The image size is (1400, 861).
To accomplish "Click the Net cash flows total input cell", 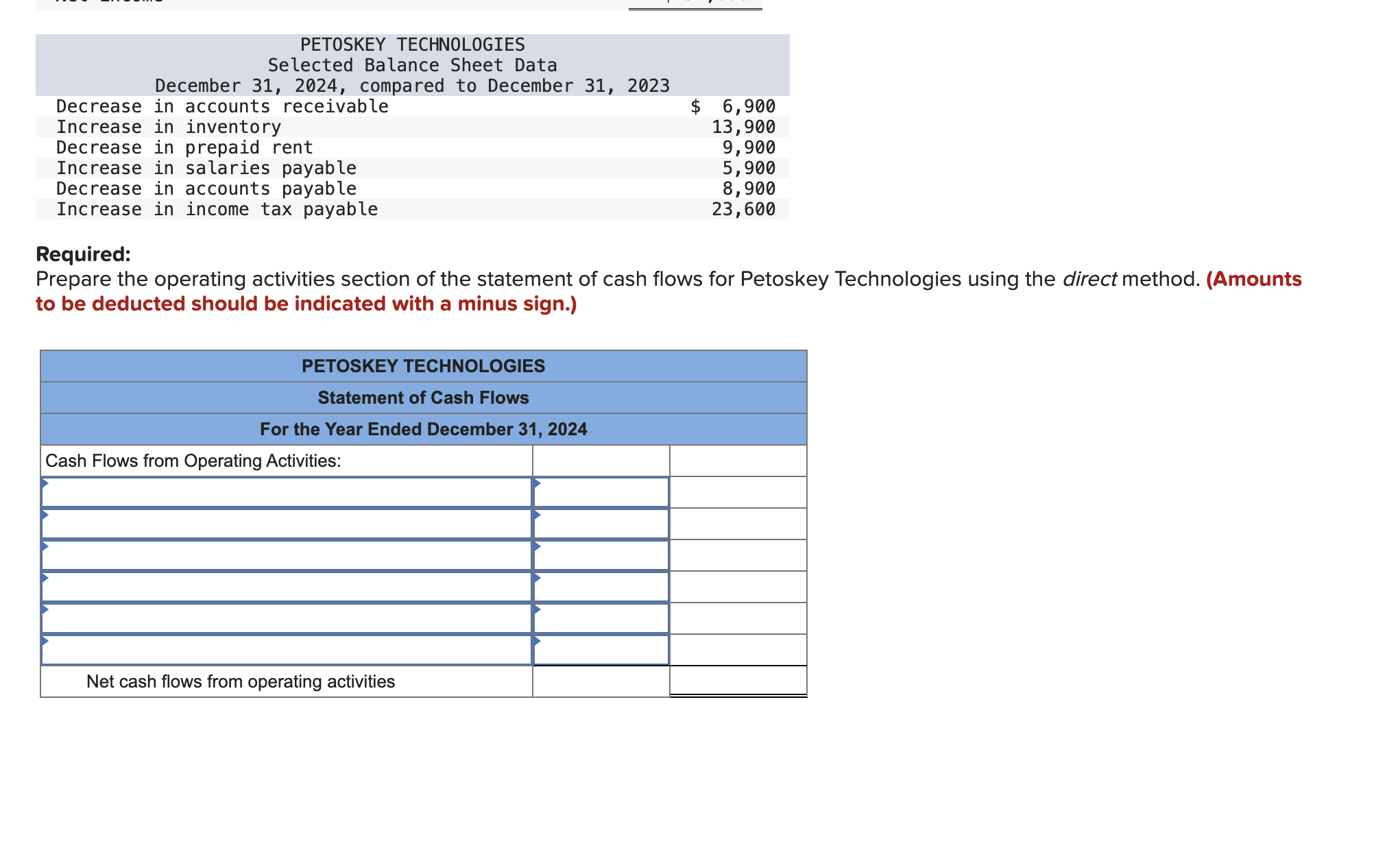I will click(738, 681).
